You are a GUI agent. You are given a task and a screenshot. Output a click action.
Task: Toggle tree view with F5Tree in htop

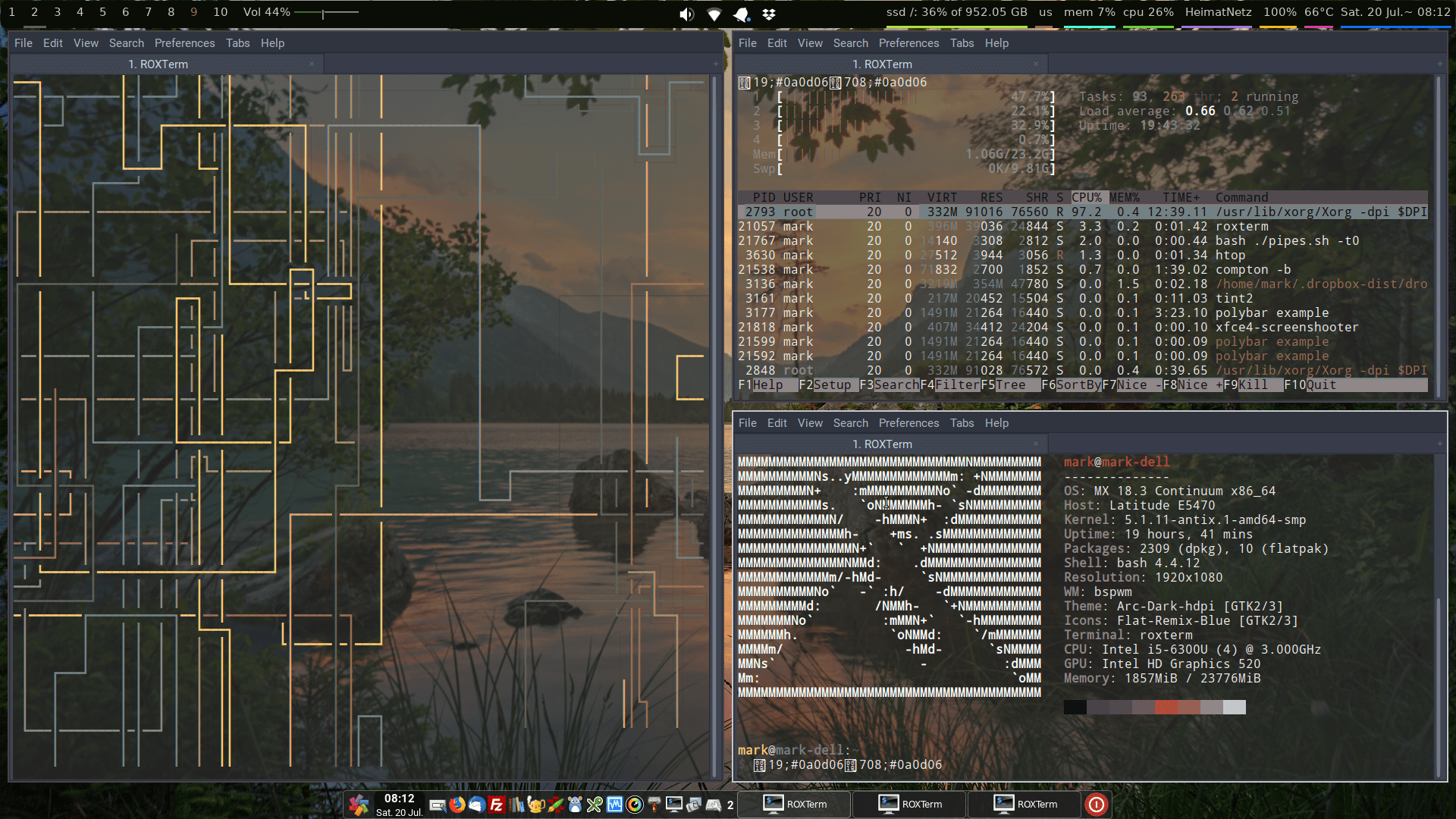pyautogui.click(x=1007, y=385)
